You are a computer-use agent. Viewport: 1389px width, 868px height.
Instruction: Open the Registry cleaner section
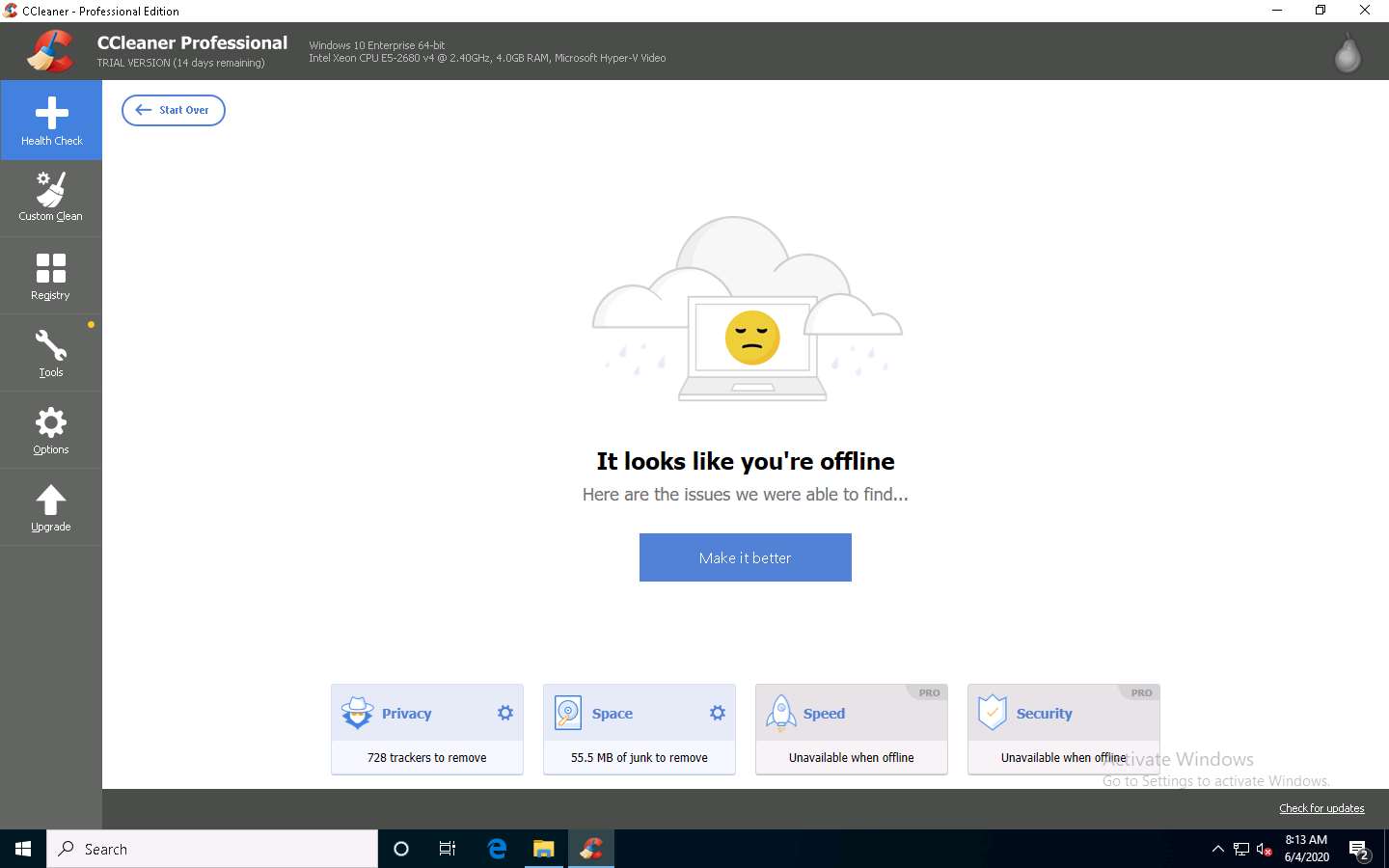pyautogui.click(x=51, y=276)
